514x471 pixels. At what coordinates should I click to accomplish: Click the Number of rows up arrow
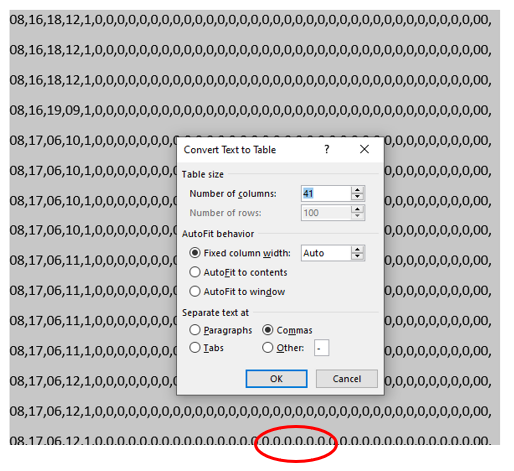point(358,209)
